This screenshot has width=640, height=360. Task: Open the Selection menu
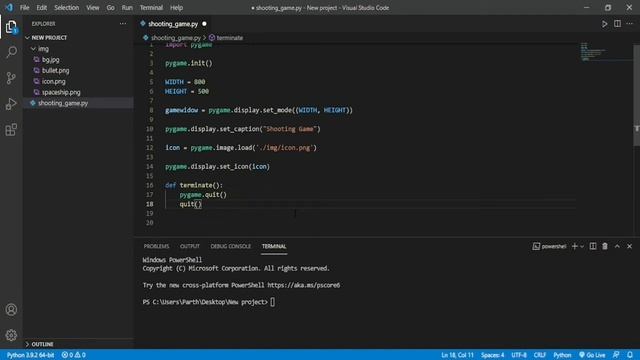coord(67,8)
